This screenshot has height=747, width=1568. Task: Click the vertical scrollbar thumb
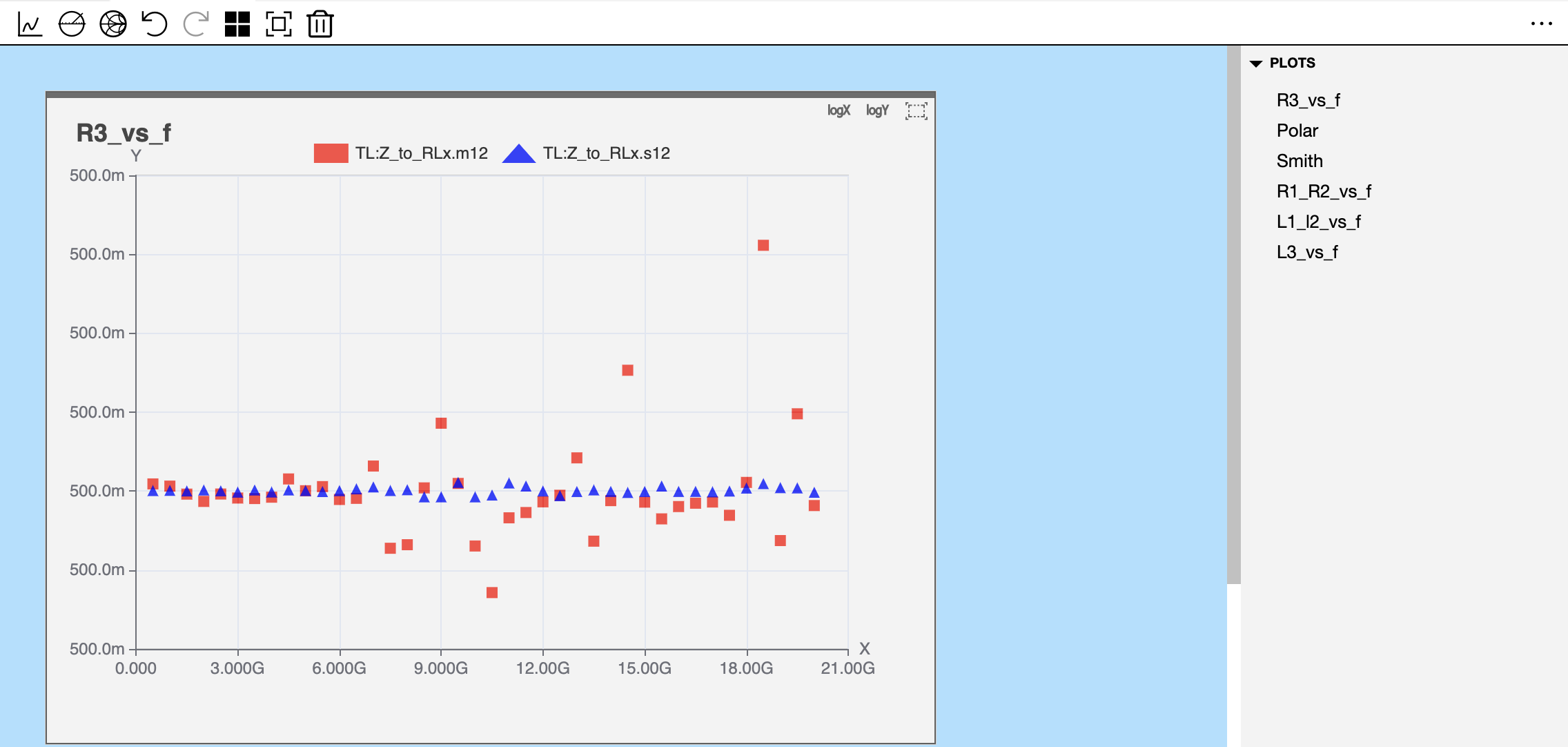pyautogui.click(x=1233, y=314)
